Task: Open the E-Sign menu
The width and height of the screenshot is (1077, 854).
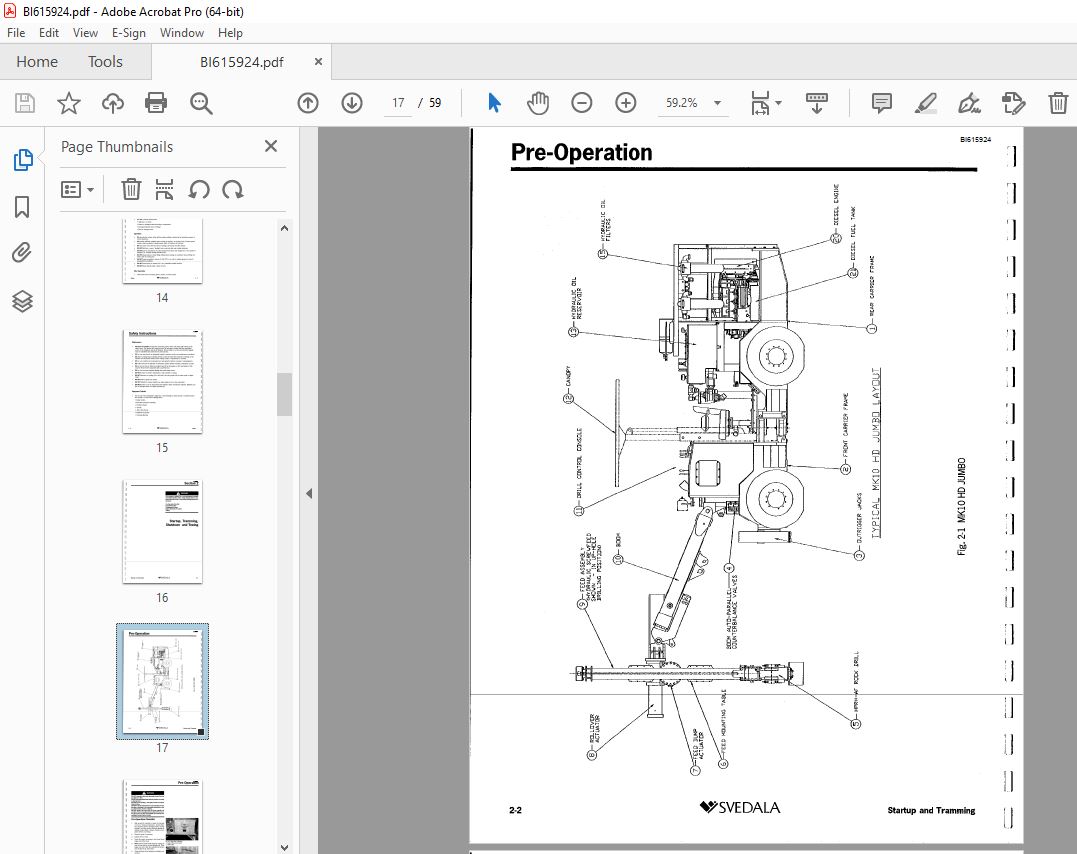Action: [128, 32]
